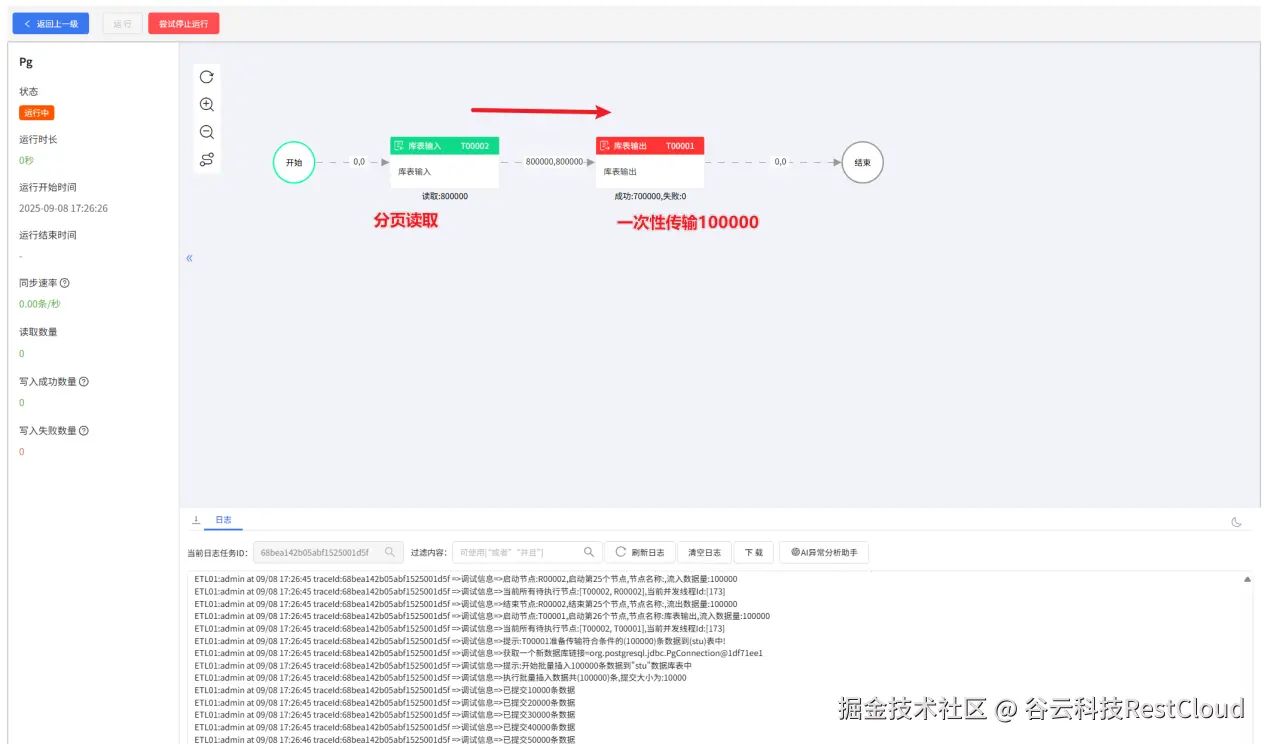Zoom in on the flow canvas

coord(207,104)
